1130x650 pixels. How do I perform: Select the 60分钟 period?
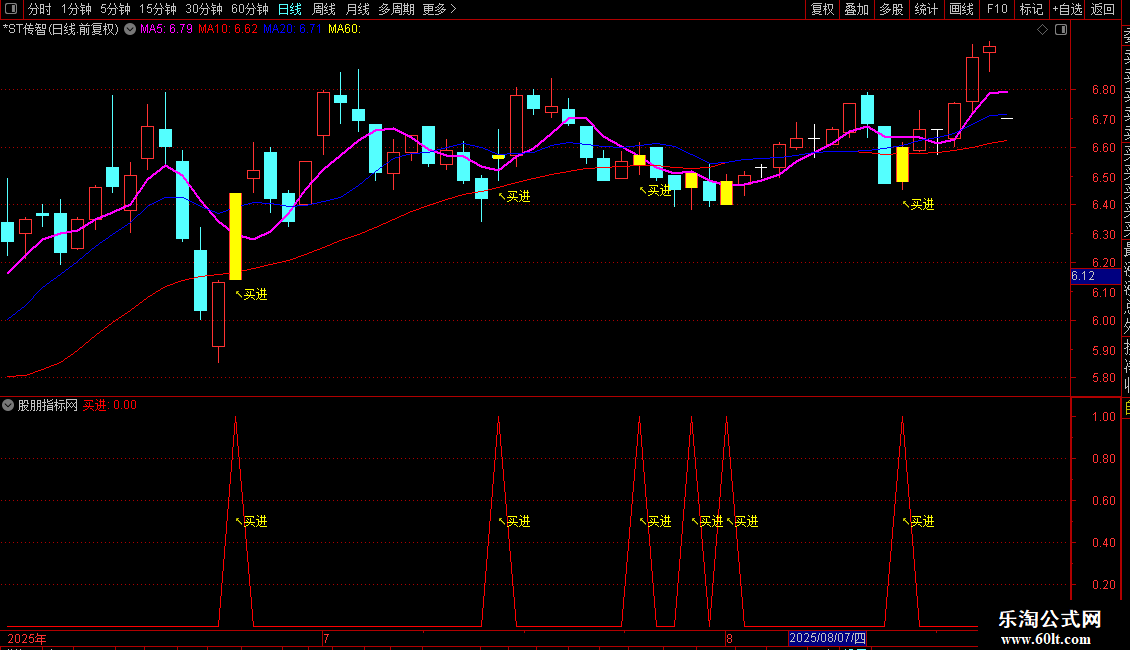(x=250, y=9)
